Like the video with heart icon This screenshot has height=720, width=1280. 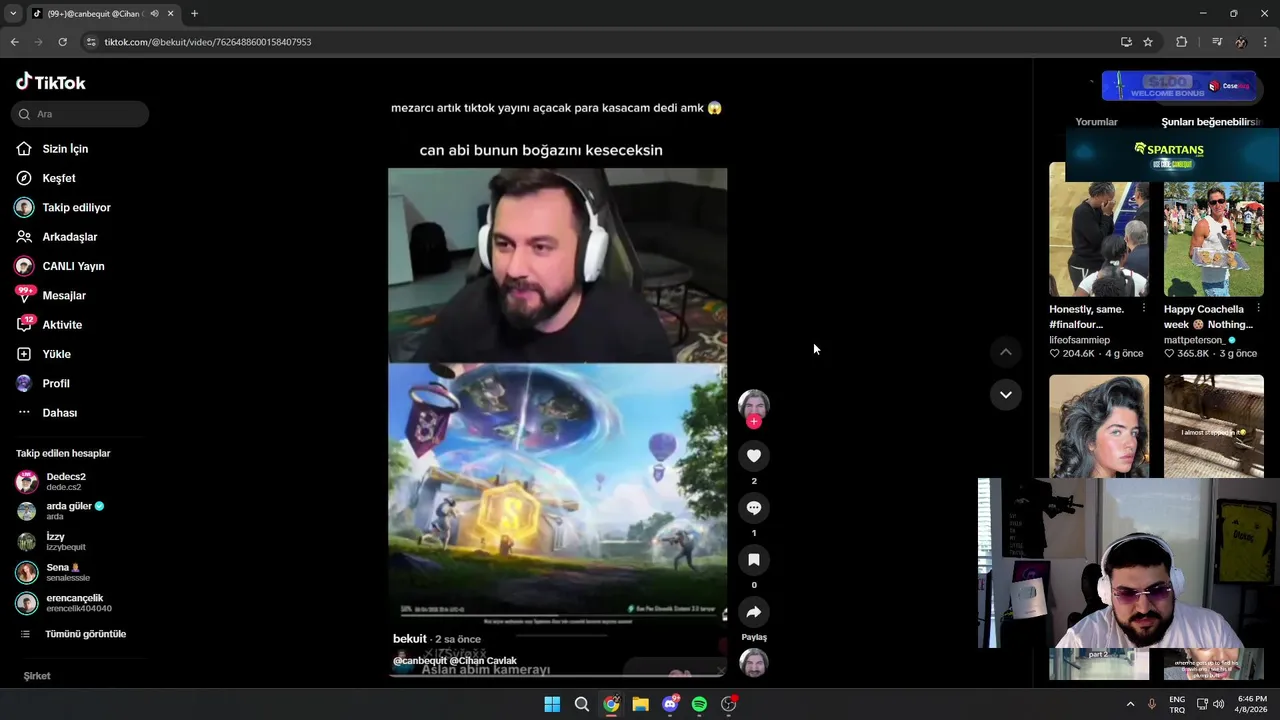[x=754, y=456]
